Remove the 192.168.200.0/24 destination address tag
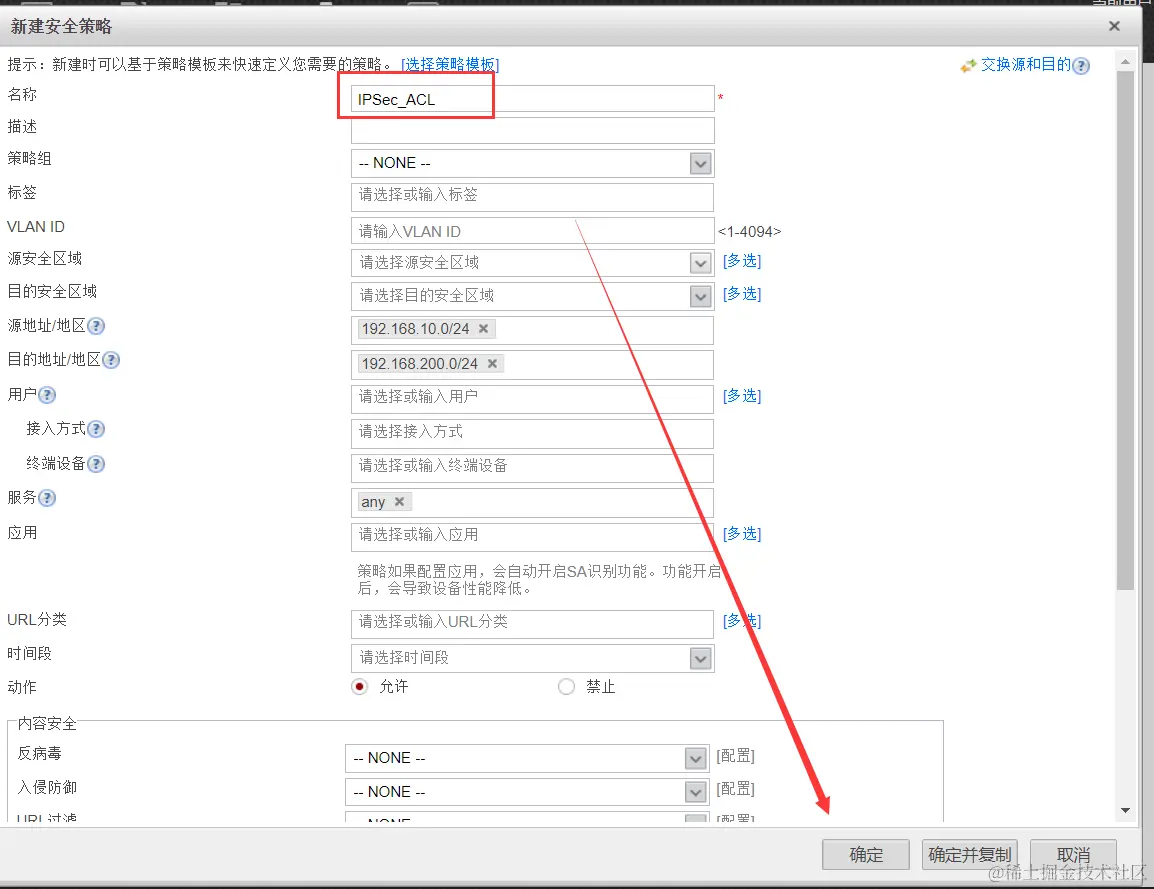 point(492,364)
